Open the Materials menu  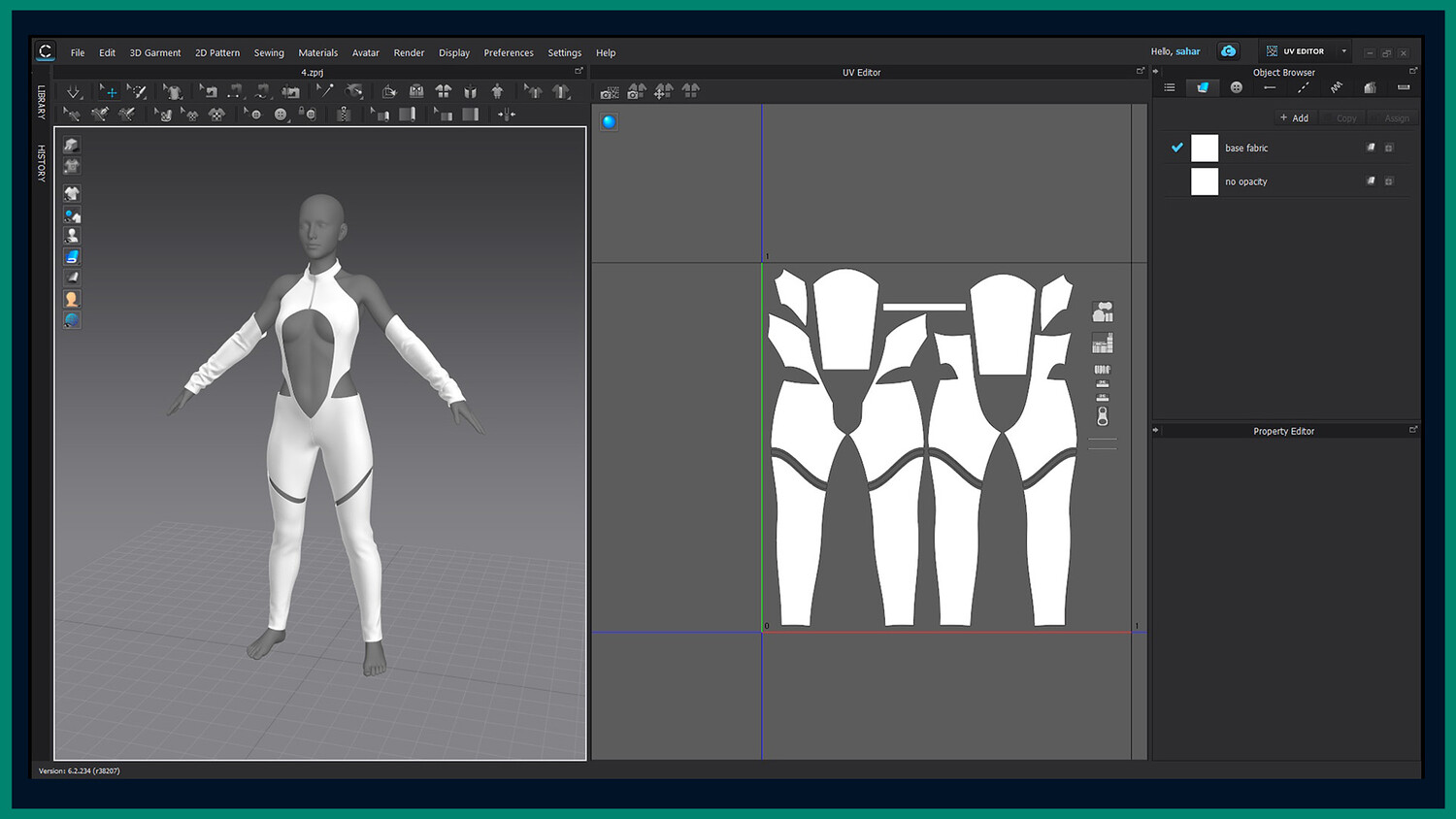point(317,52)
